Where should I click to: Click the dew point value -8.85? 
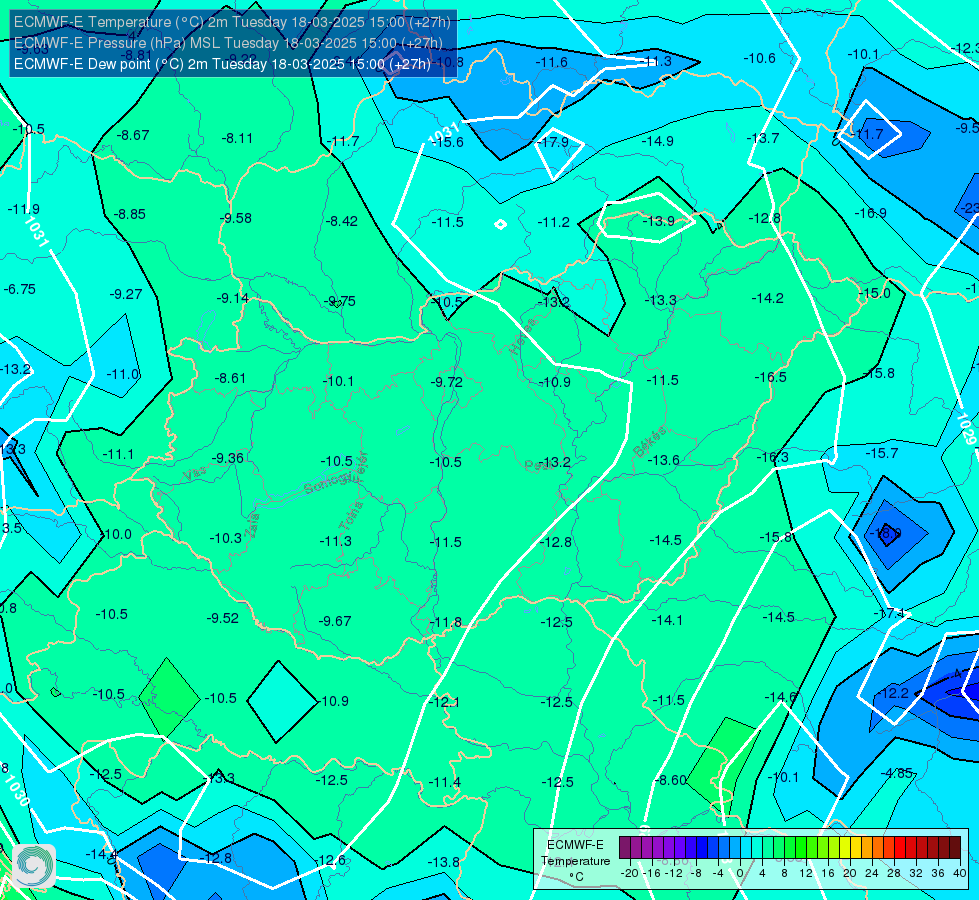[129, 214]
